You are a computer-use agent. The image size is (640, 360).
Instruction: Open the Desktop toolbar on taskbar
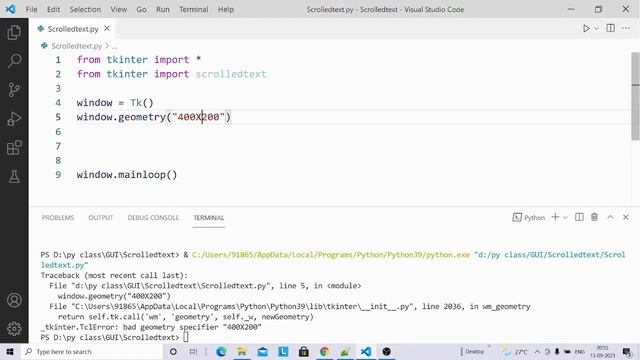click(474, 351)
